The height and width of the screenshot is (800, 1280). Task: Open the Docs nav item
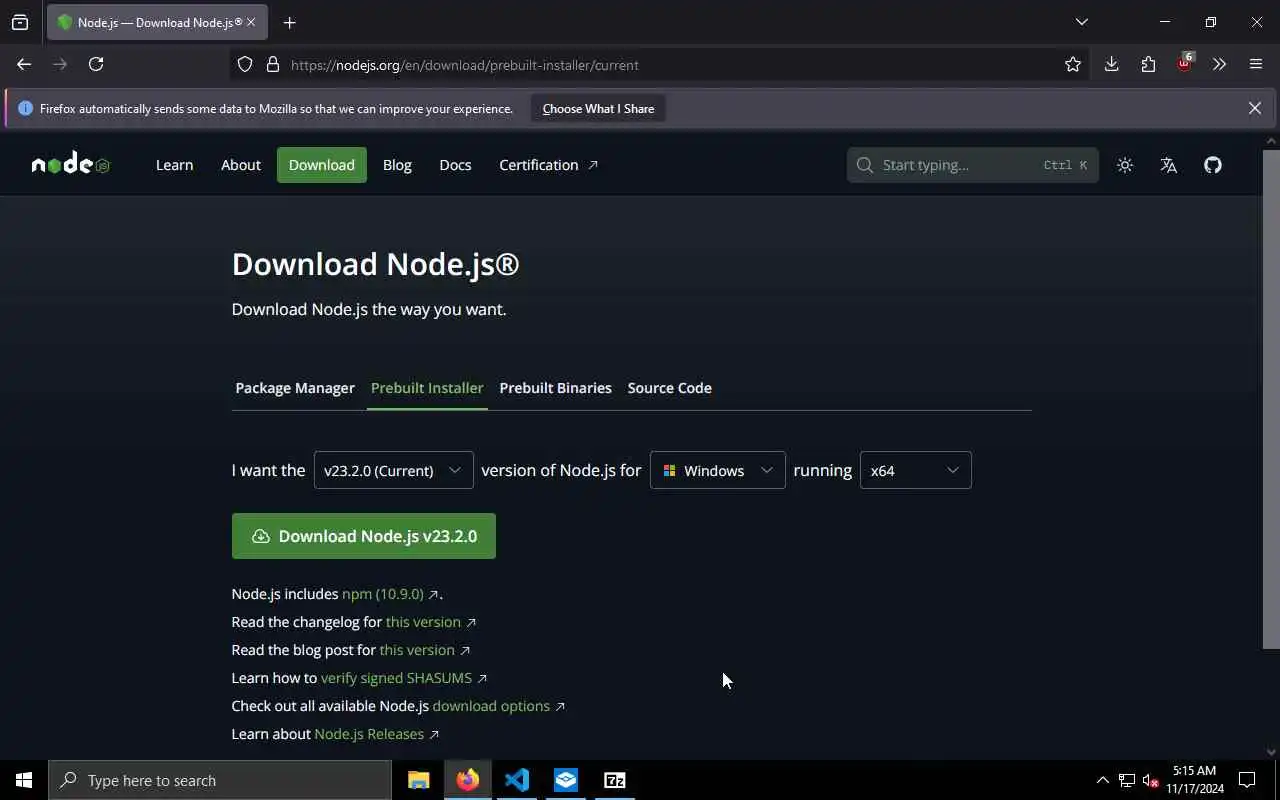coord(455,165)
